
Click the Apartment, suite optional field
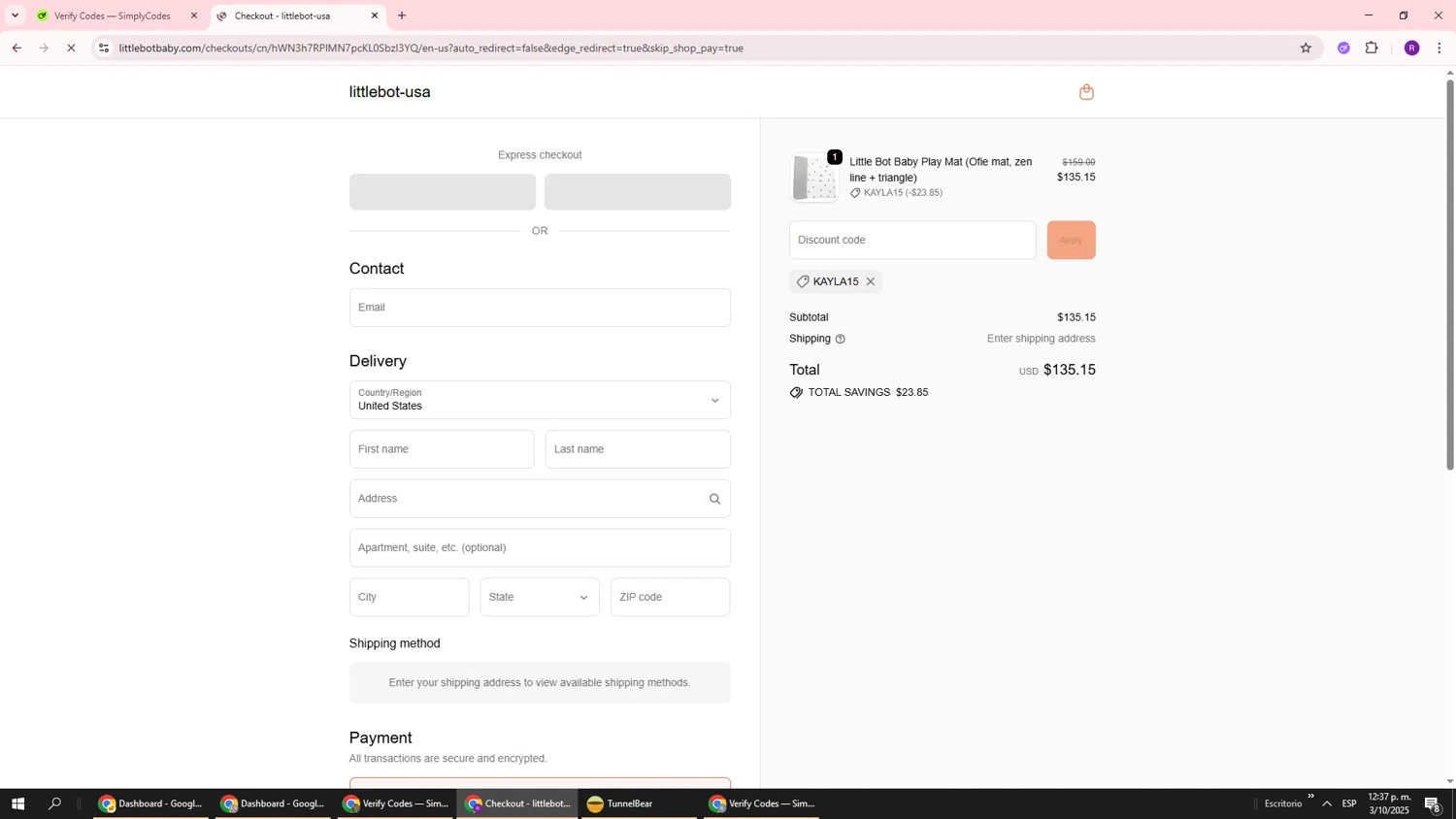540,548
